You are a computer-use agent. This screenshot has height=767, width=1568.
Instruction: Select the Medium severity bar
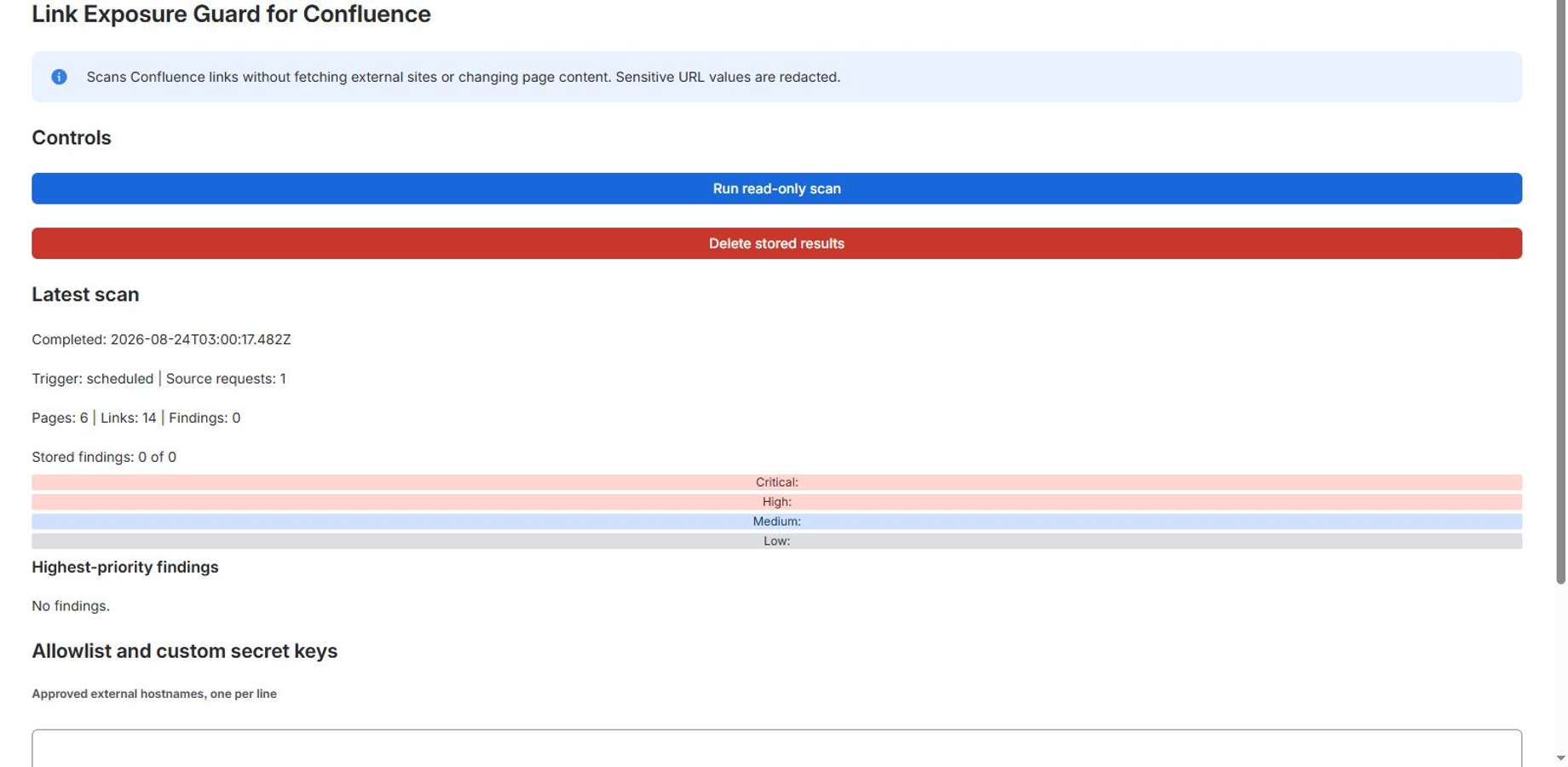(x=776, y=522)
